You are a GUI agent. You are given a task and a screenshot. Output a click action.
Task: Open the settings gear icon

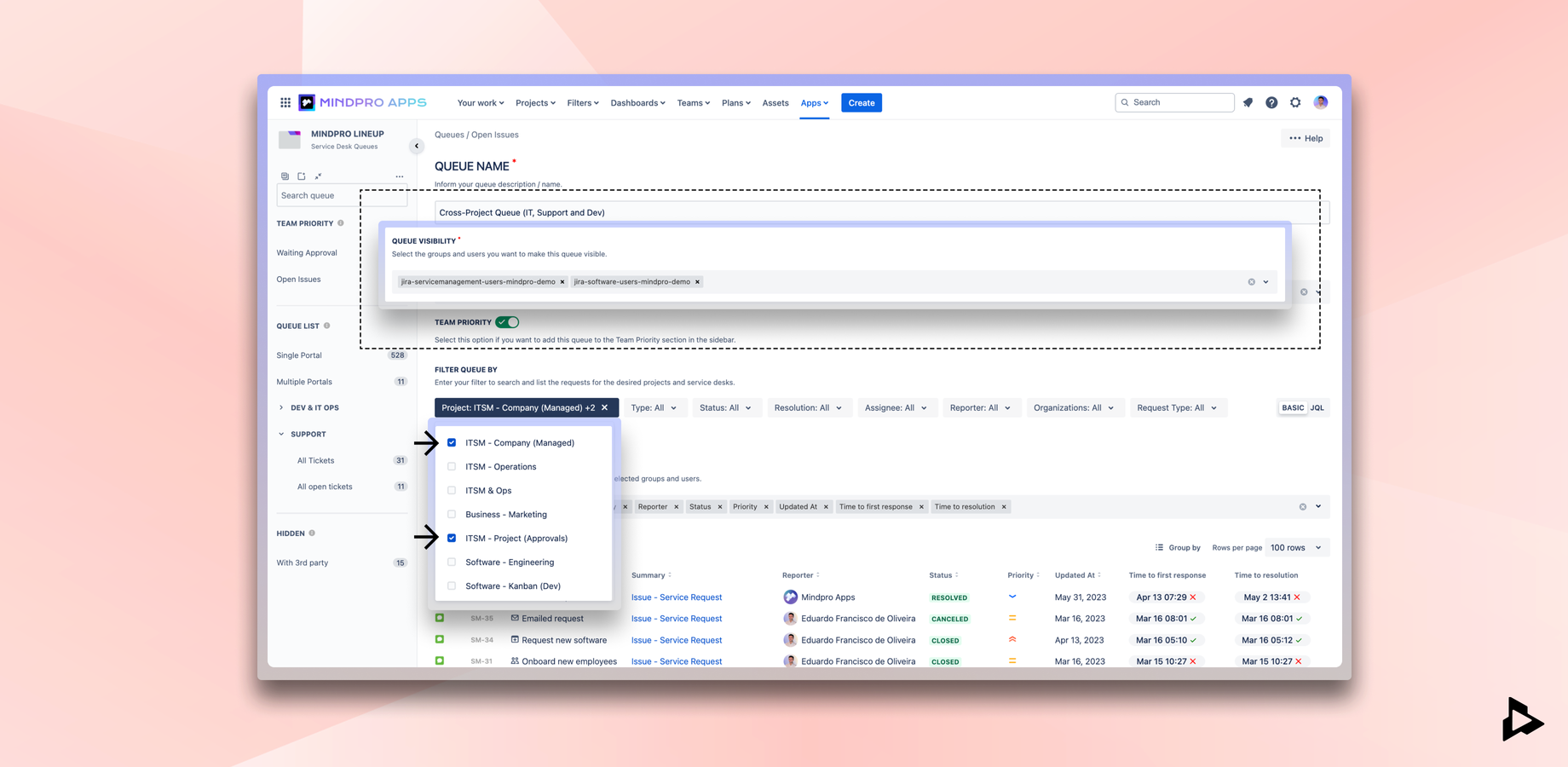click(1295, 102)
